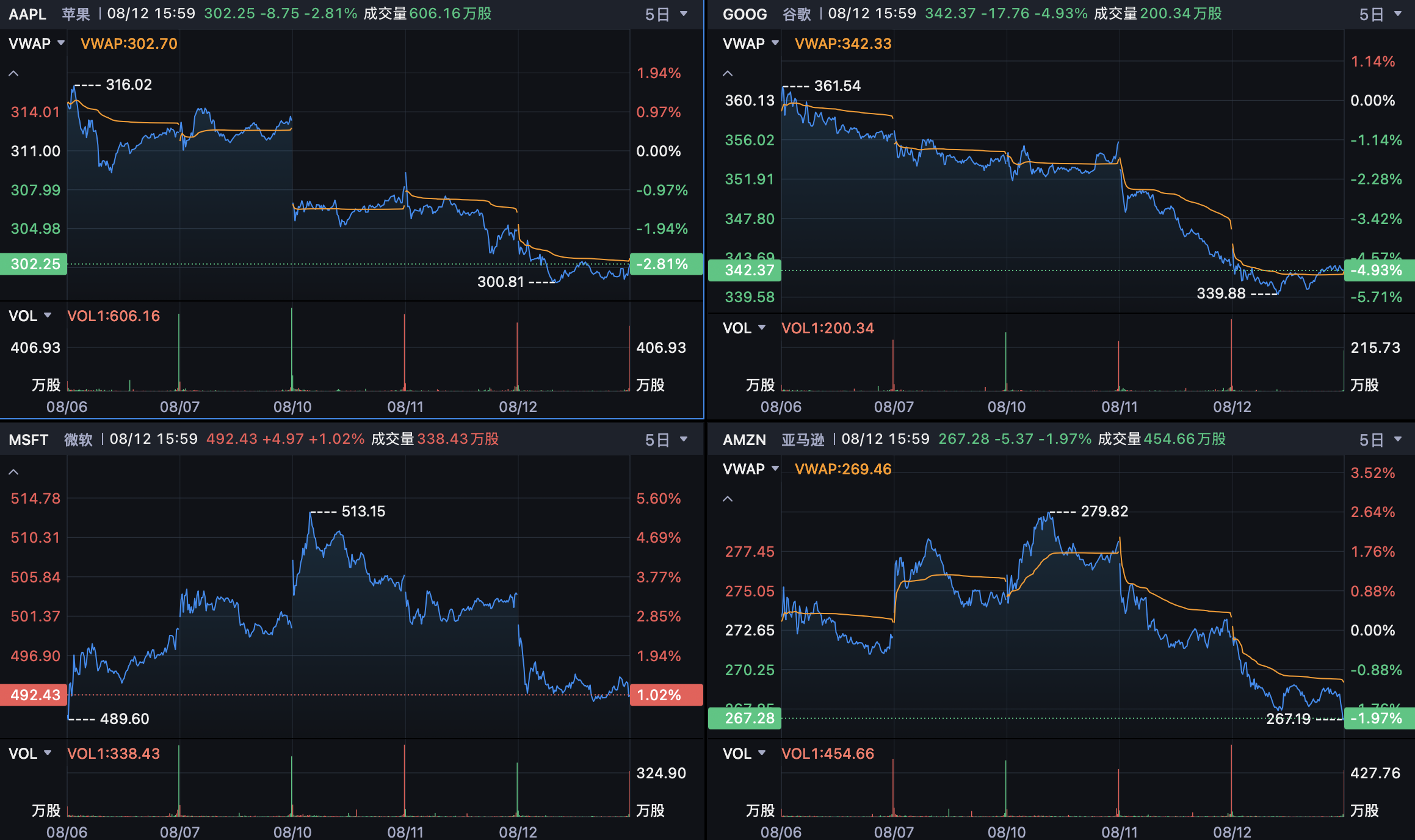
Task: Open the GOOG 5日 period dropdown
Action: [x=1380, y=14]
